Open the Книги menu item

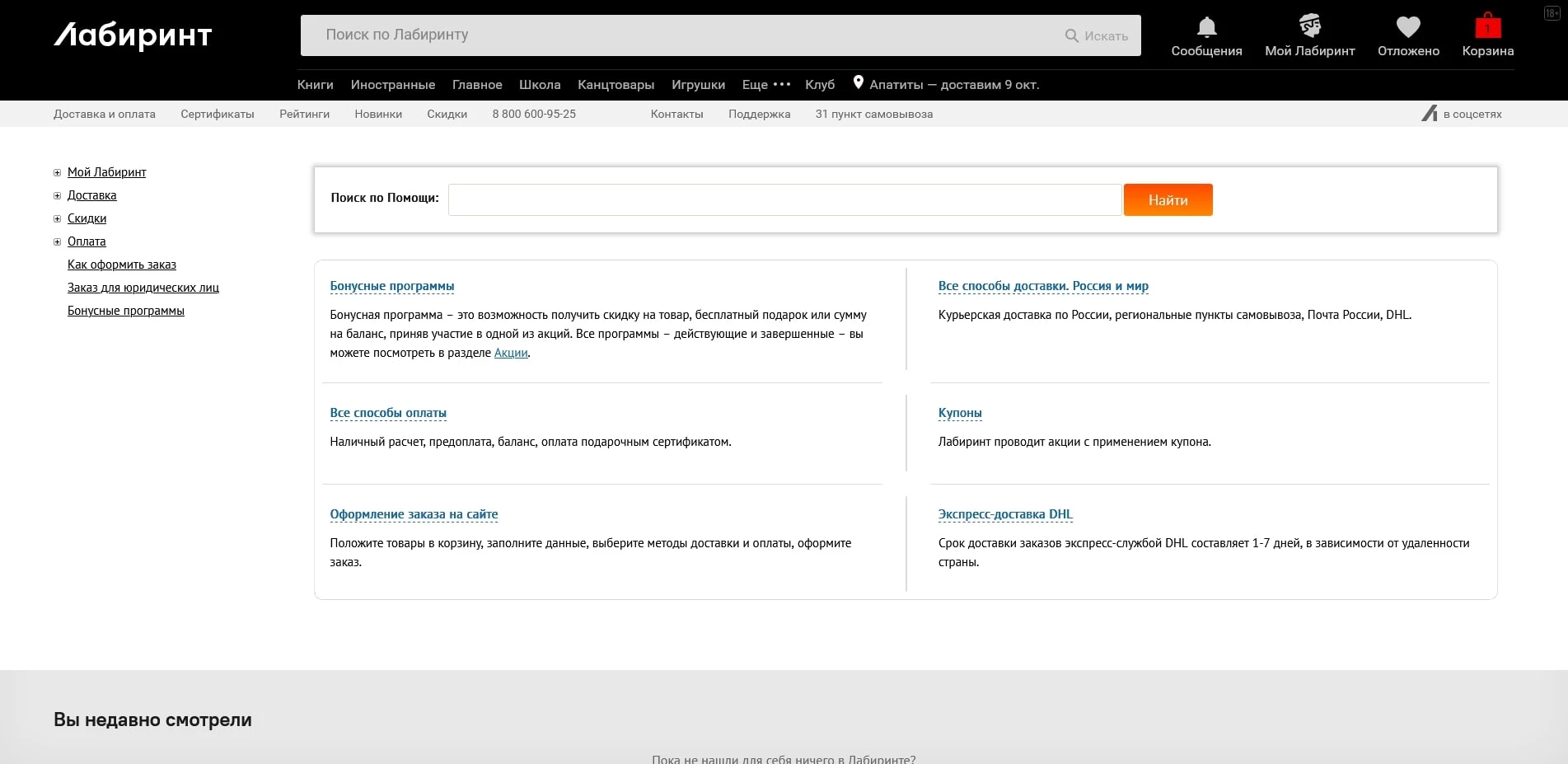pyautogui.click(x=315, y=84)
